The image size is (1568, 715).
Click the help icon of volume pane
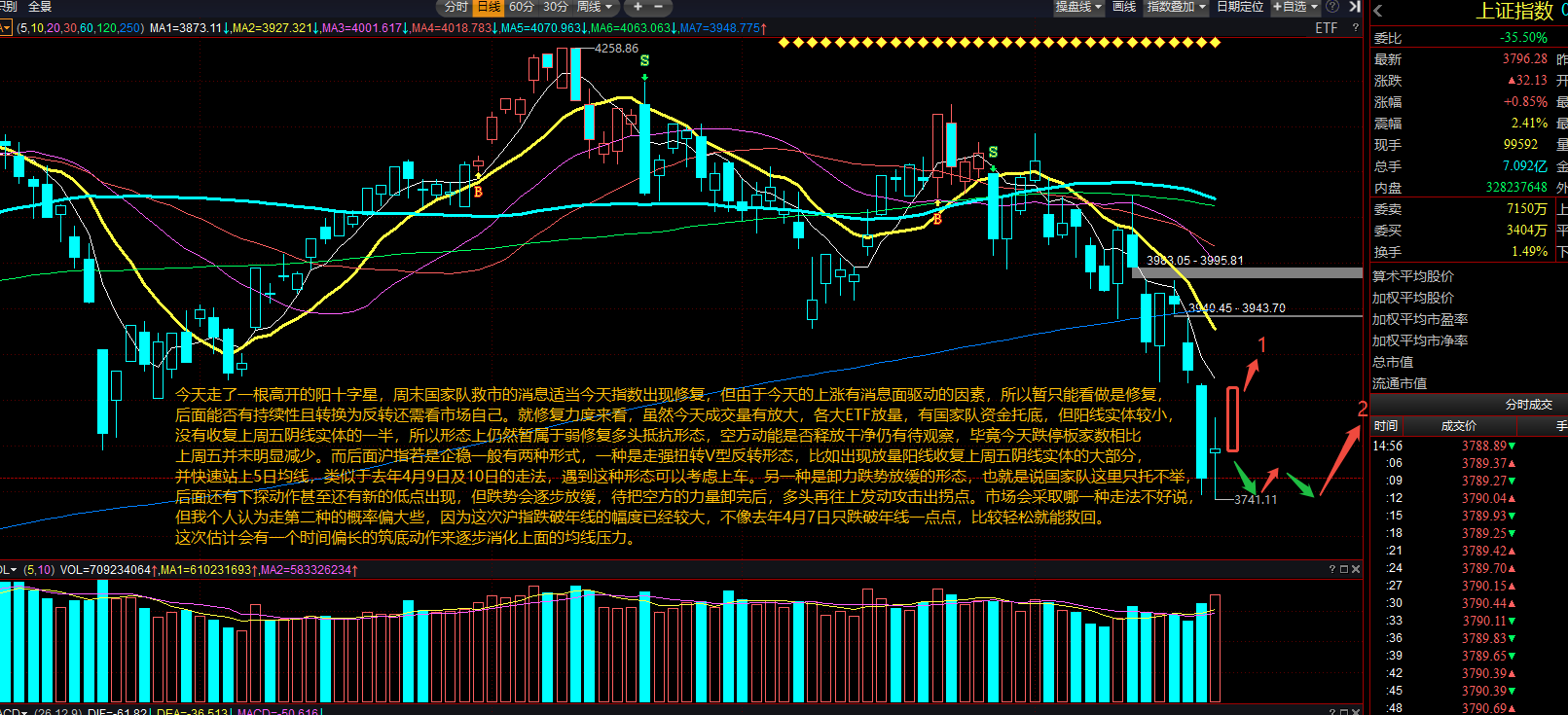pos(1332,569)
